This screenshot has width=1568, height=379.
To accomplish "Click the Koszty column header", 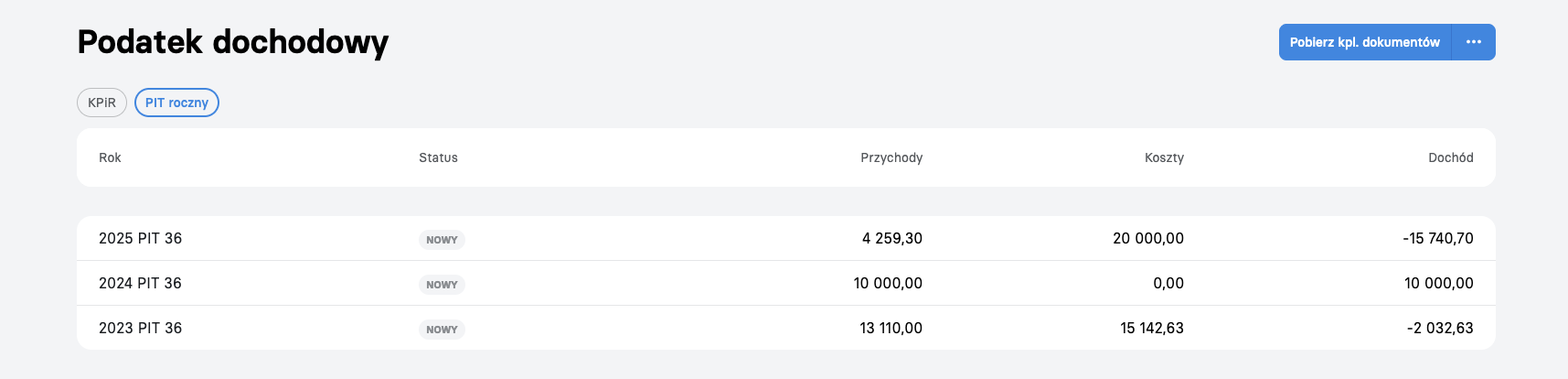I will [1164, 157].
